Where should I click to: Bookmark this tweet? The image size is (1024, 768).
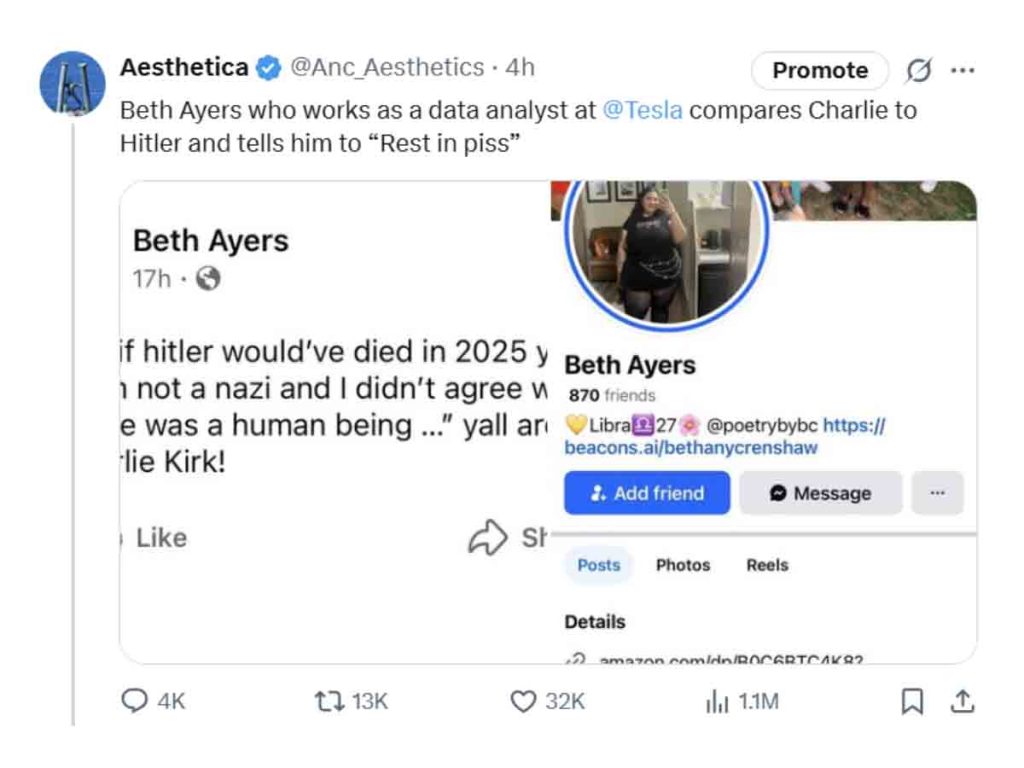912,702
